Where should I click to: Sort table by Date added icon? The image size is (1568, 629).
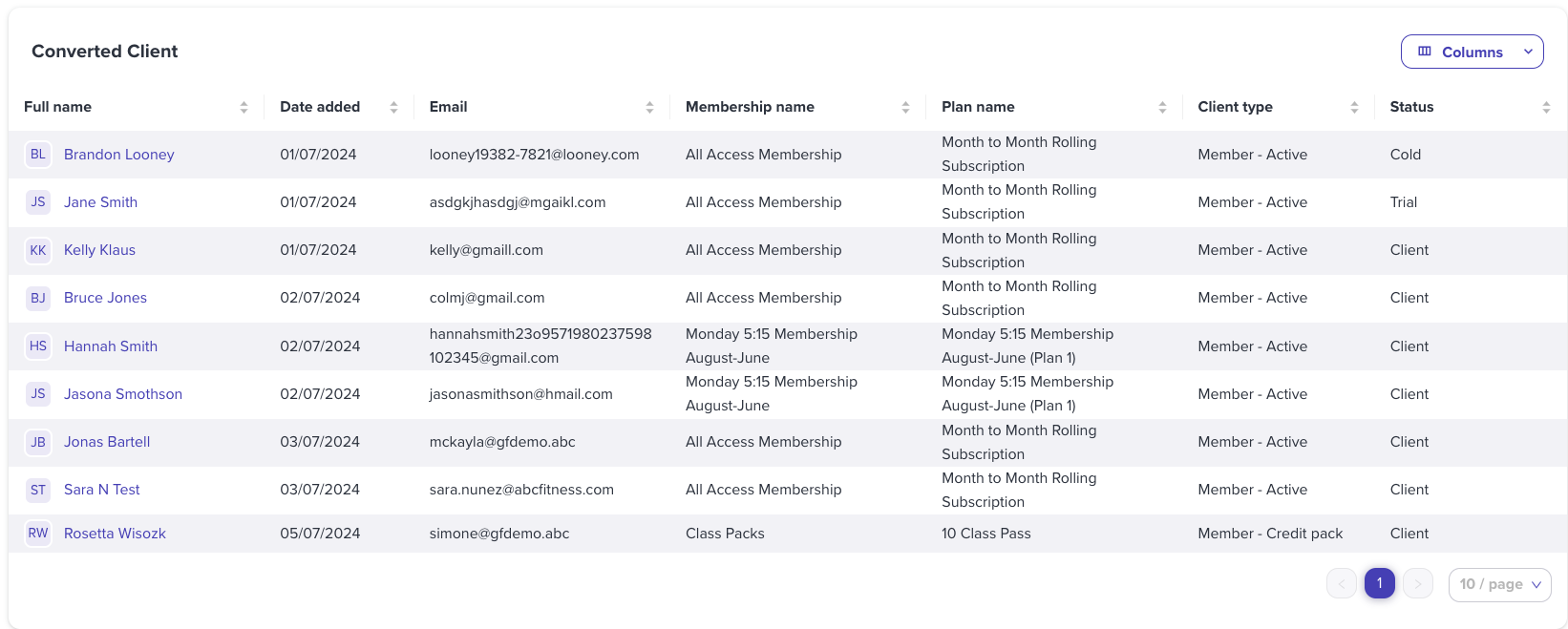(393, 108)
